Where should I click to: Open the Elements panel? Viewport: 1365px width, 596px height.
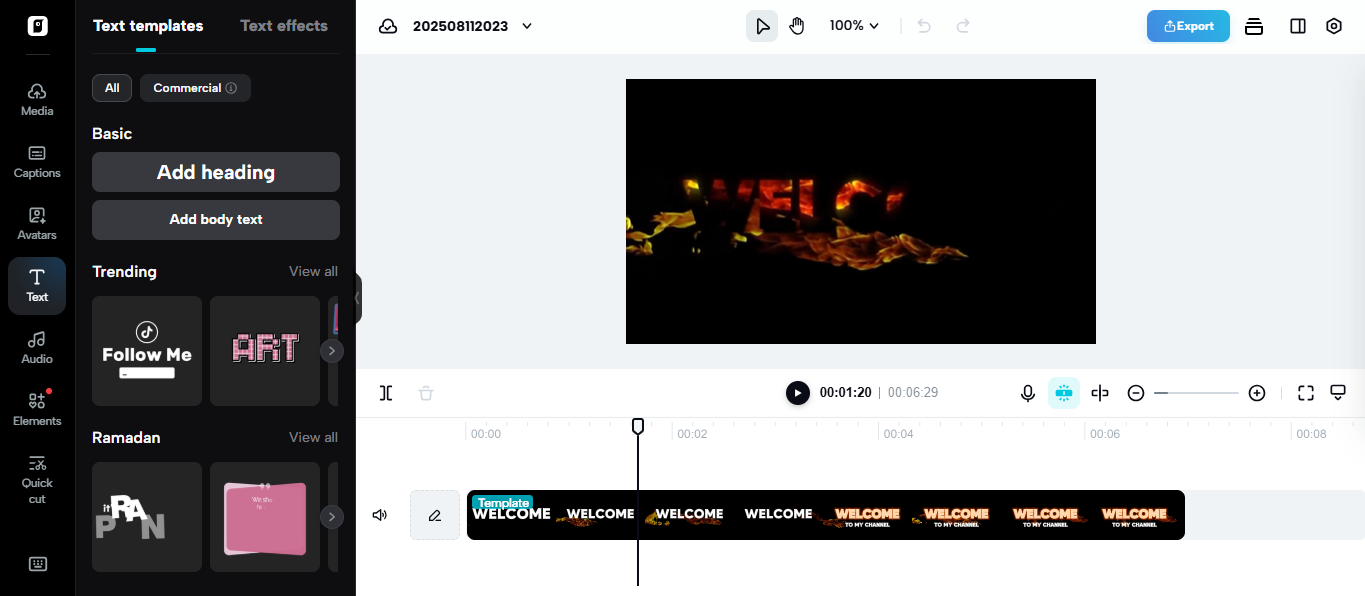pos(36,407)
